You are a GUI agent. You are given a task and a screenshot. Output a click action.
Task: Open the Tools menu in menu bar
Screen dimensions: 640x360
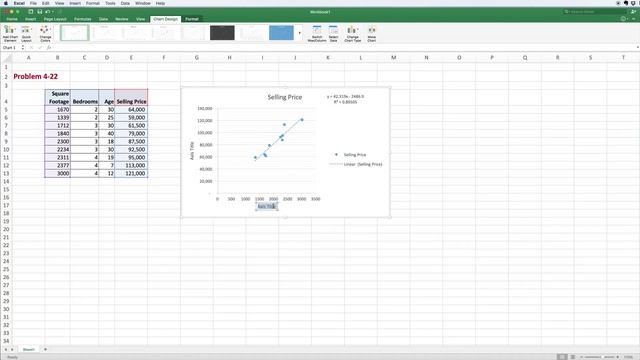click(110, 3)
